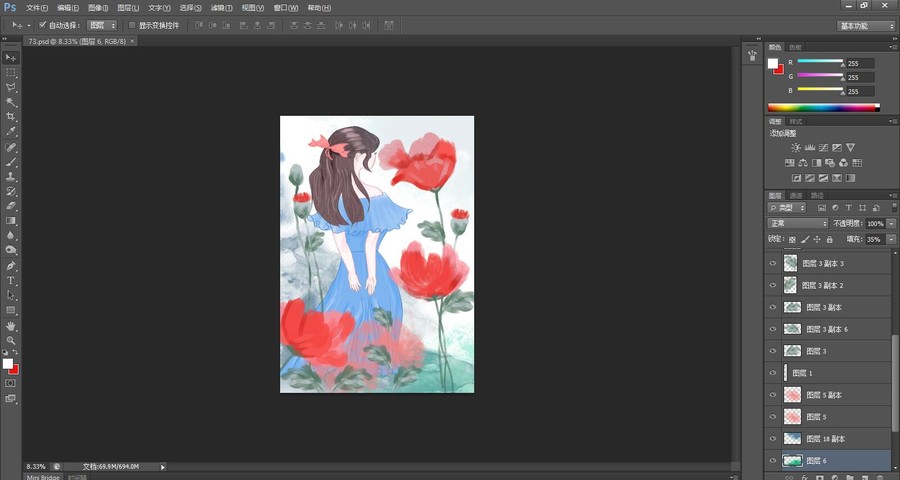Open the Layers panel flyout menu
900x480 pixels.
tap(894, 196)
